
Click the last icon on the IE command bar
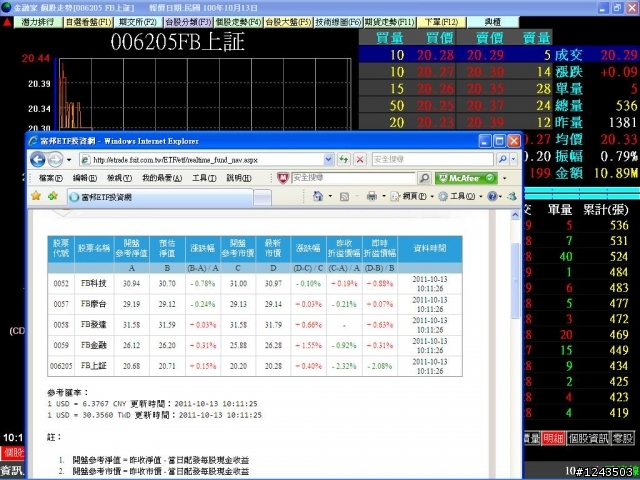(512, 197)
